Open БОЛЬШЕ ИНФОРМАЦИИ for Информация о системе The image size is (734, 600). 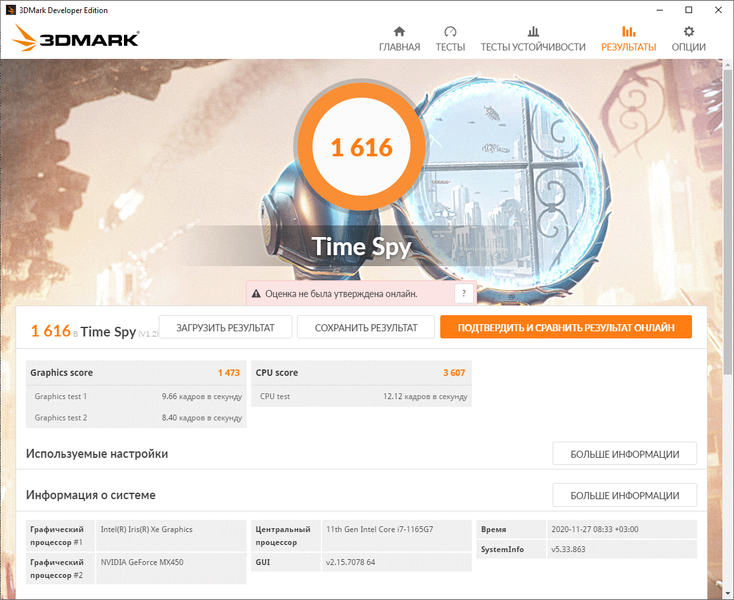click(x=624, y=495)
